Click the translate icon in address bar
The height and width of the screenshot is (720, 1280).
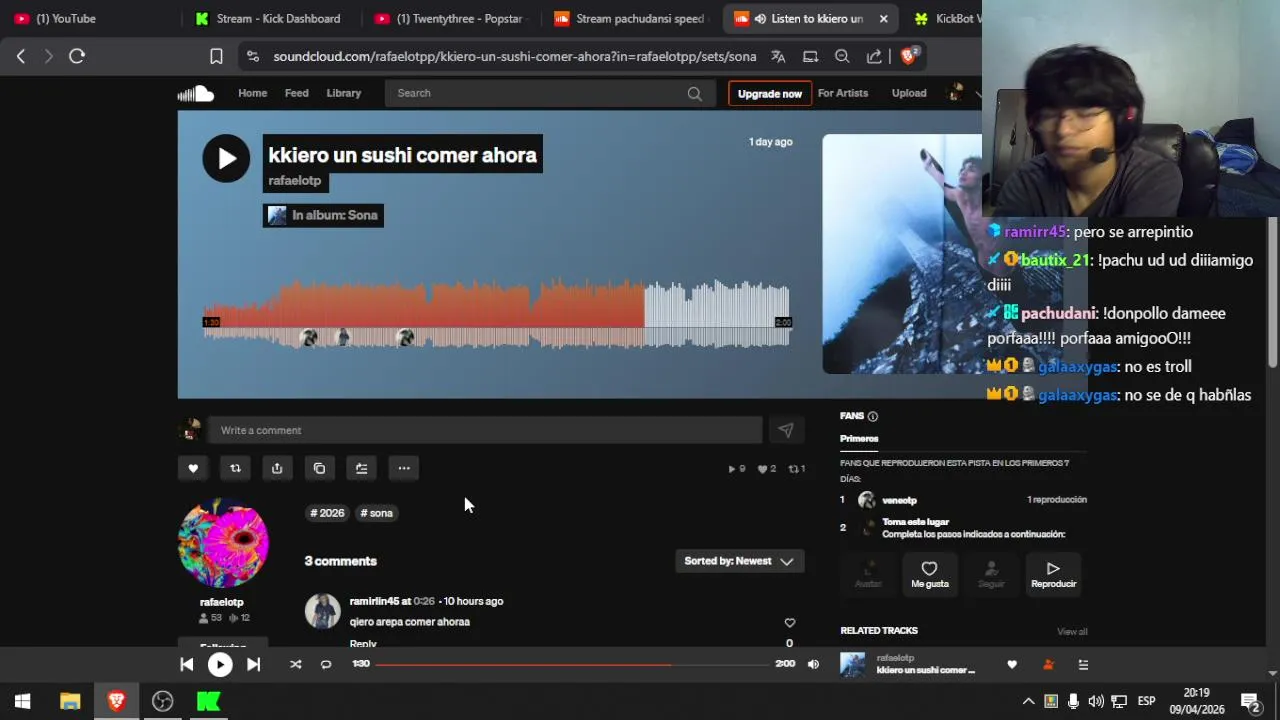pos(778,56)
